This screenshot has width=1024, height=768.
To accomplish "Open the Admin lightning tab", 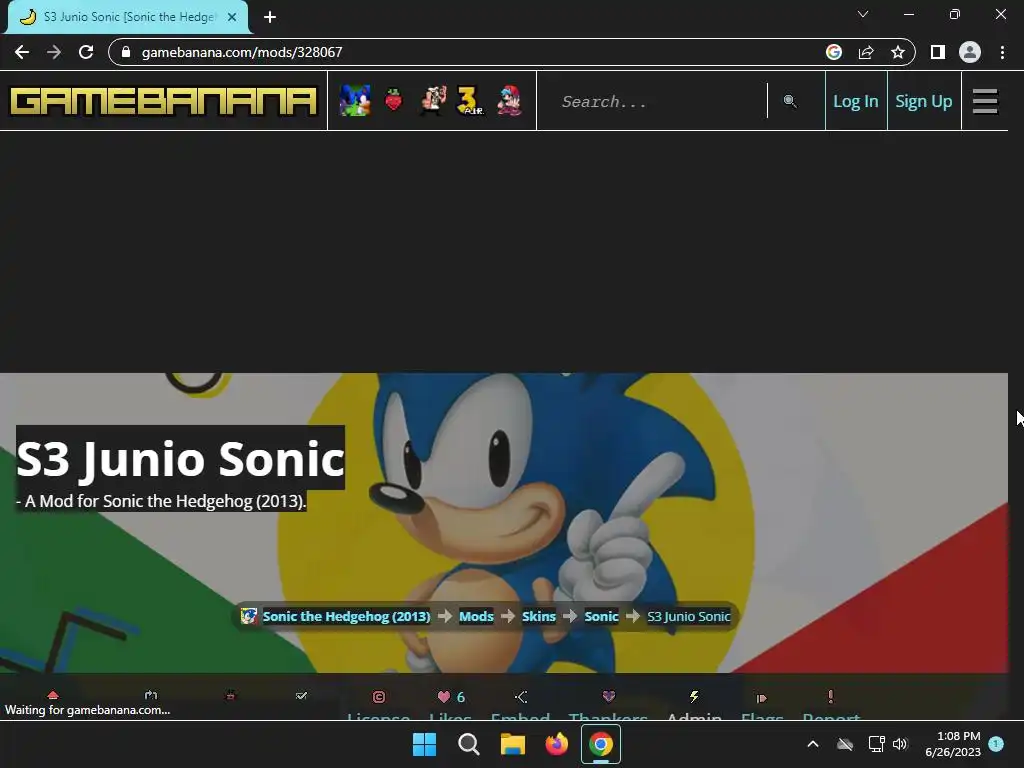I will tap(694, 697).
